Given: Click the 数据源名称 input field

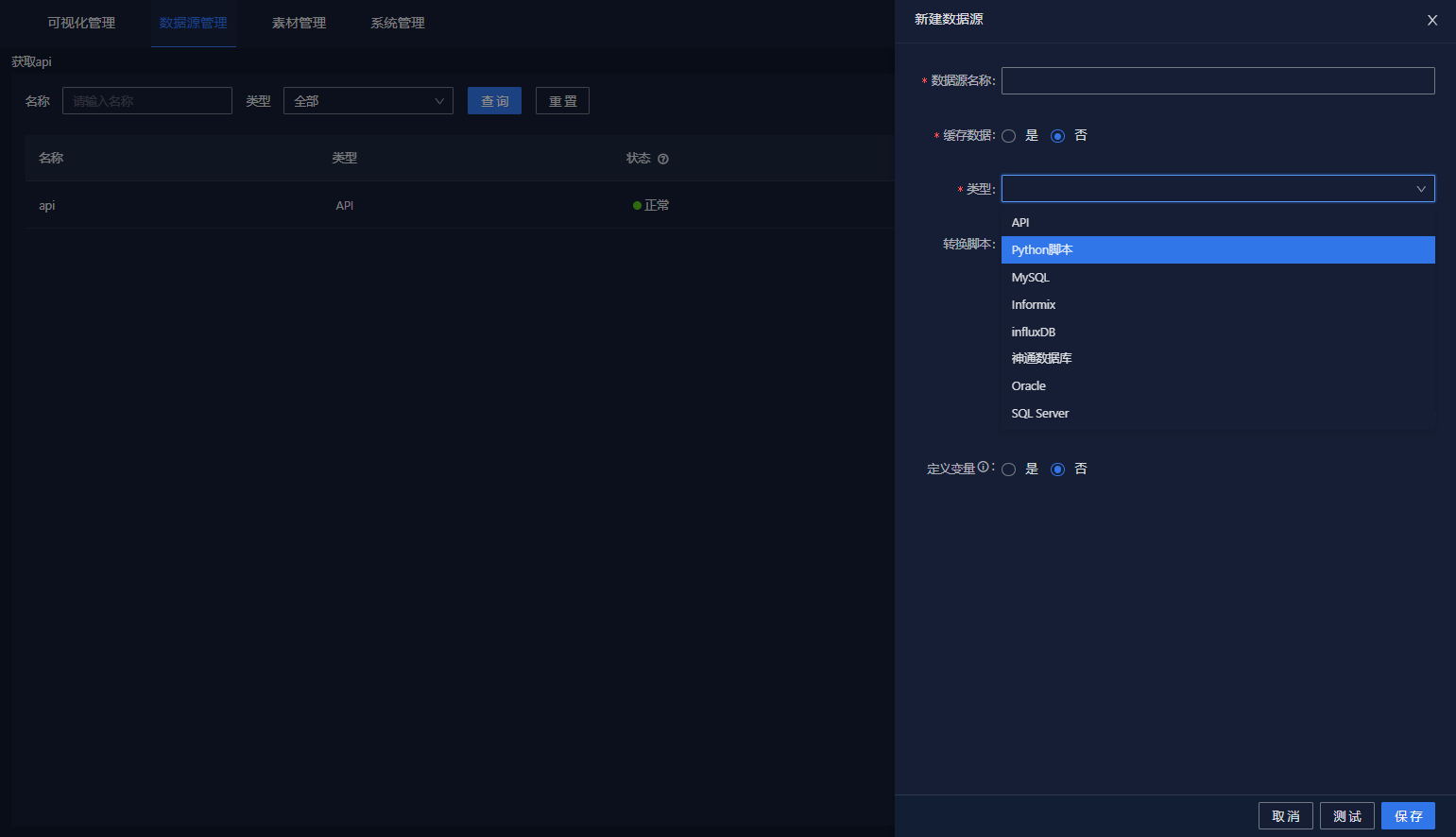Looking at the screenshot, I should [1218, 80].
